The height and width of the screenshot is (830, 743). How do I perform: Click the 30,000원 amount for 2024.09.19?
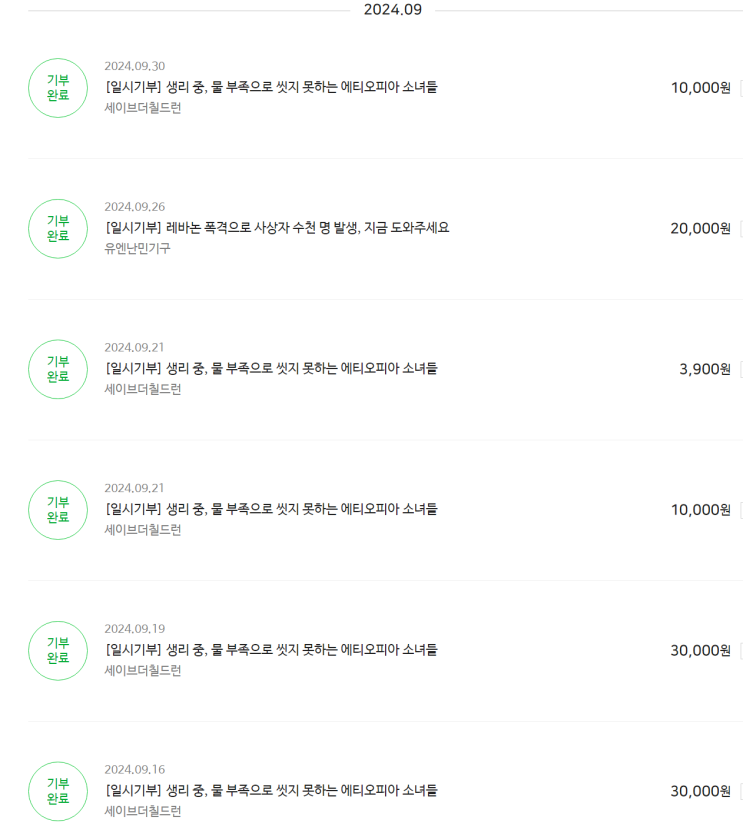tap(700, 651)
